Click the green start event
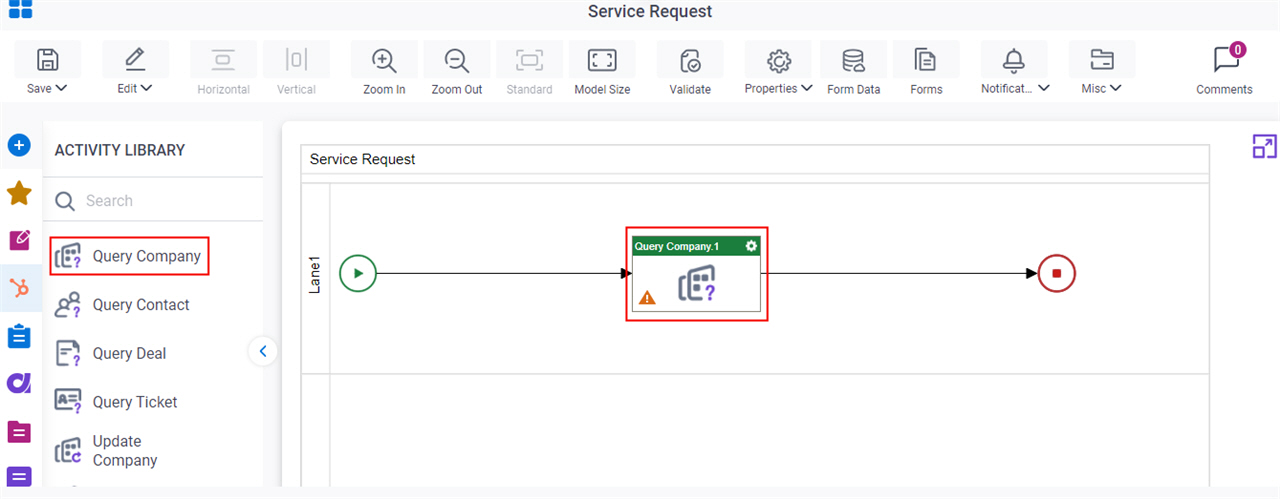Viewport: 1280px width, 499px height. point(358,273)
